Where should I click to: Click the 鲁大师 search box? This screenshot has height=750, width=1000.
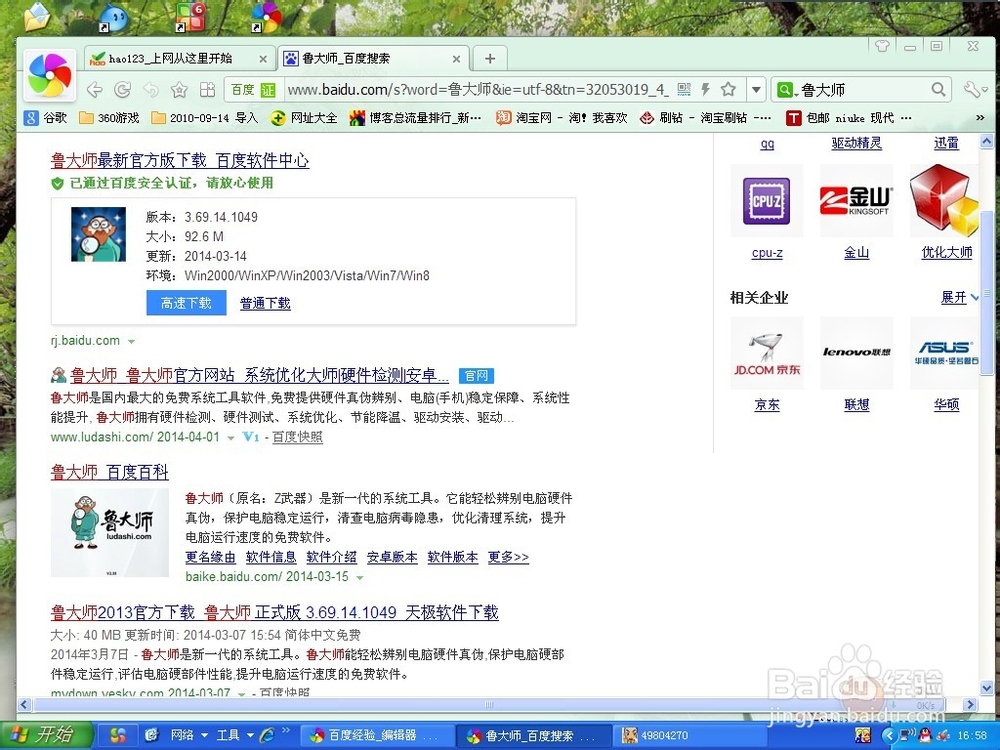864,90
